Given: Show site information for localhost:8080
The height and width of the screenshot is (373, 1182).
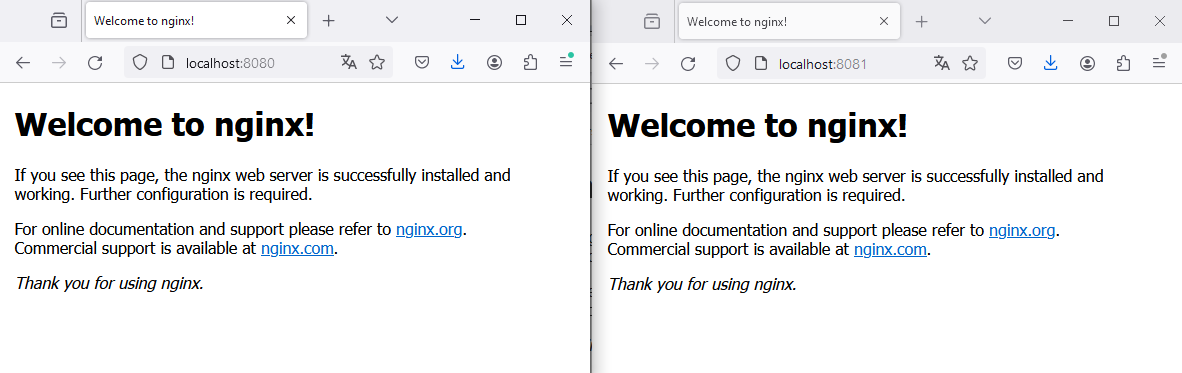Looking at the screenshot, I should click(x=168, y=63).
